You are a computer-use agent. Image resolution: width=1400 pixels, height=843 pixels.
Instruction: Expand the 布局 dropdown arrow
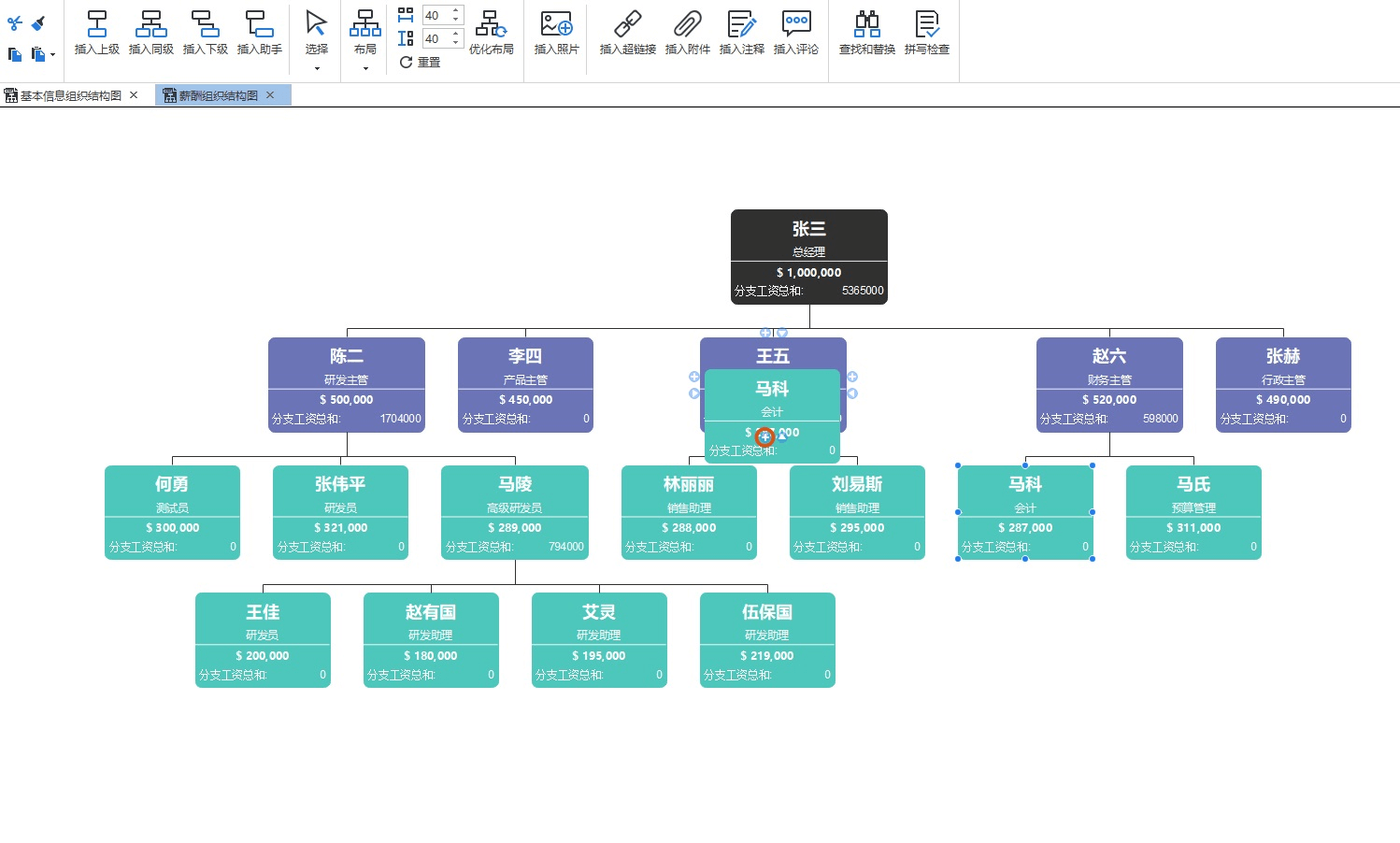[365, 68]
